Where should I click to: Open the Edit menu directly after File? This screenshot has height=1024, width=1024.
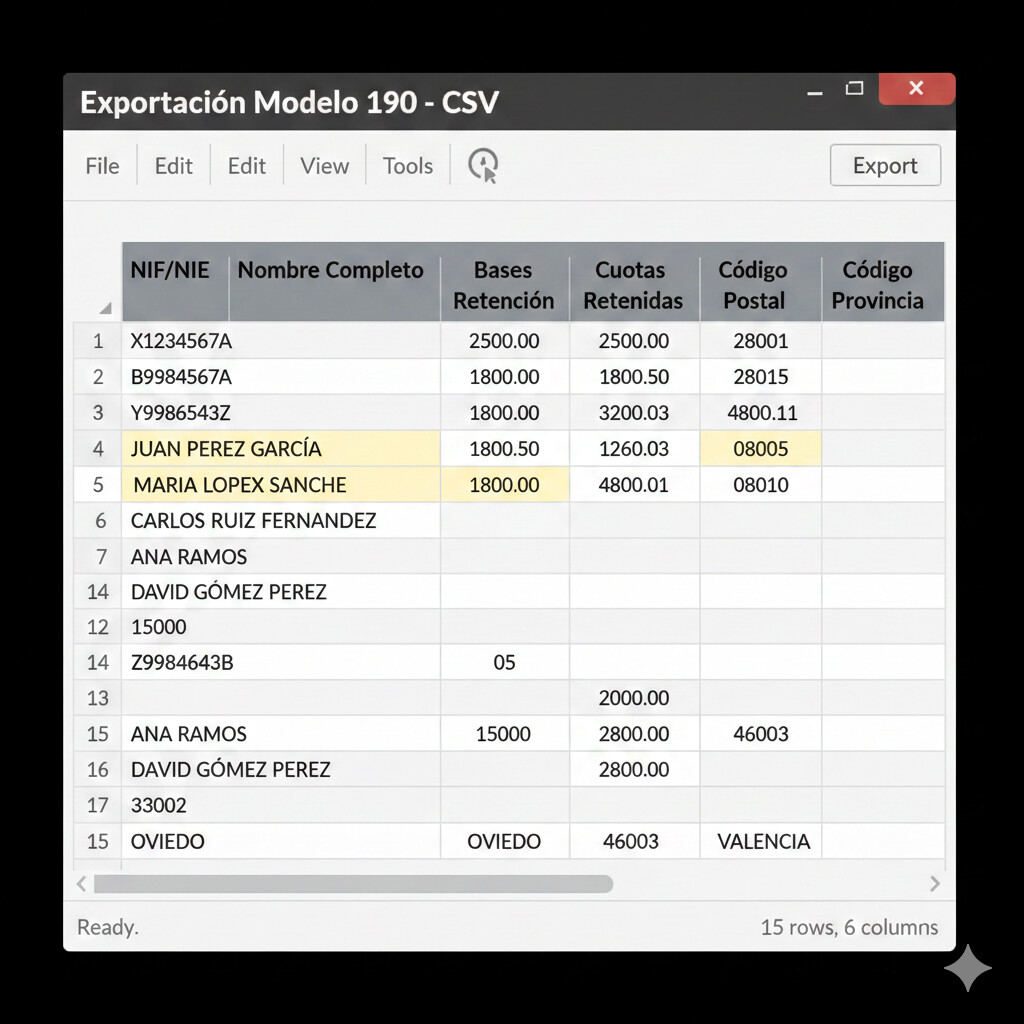tap(174, 166)
